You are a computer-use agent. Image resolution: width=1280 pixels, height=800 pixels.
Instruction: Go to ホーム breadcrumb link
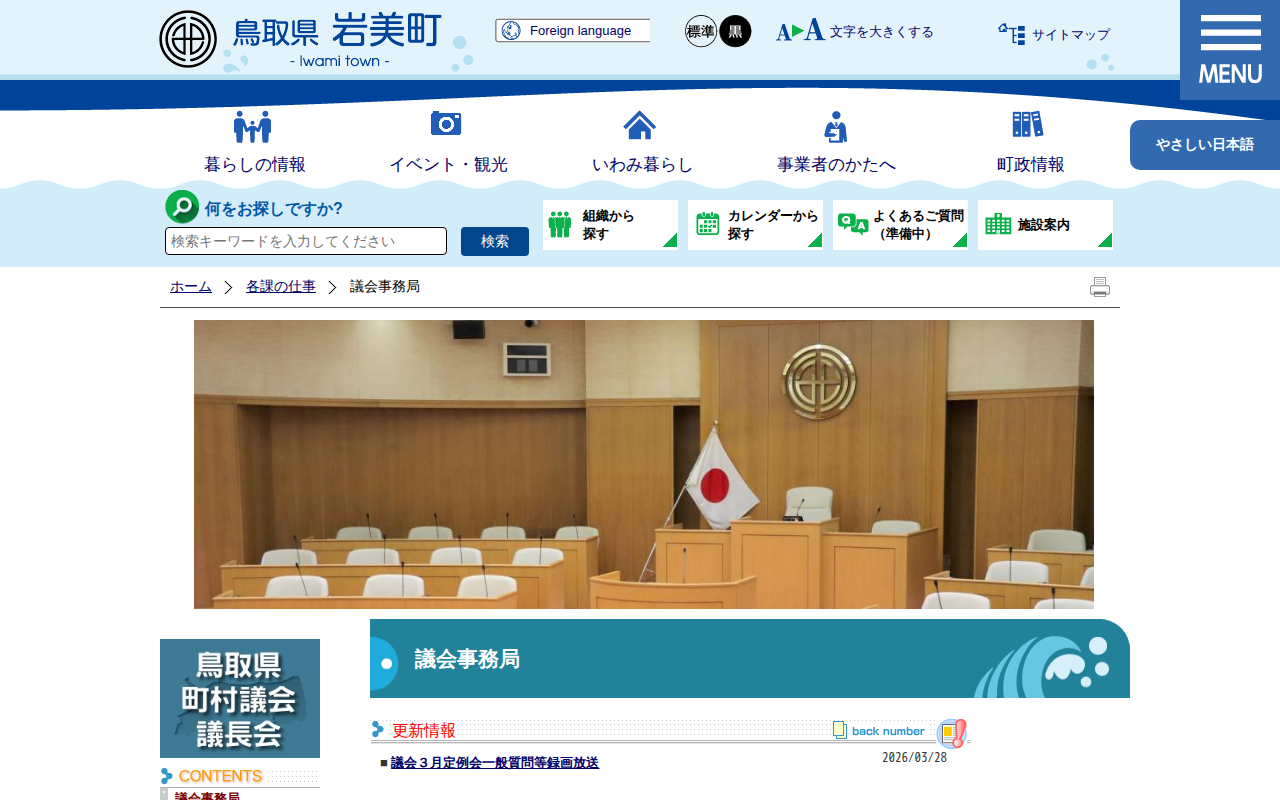click(x=191, y=287)
